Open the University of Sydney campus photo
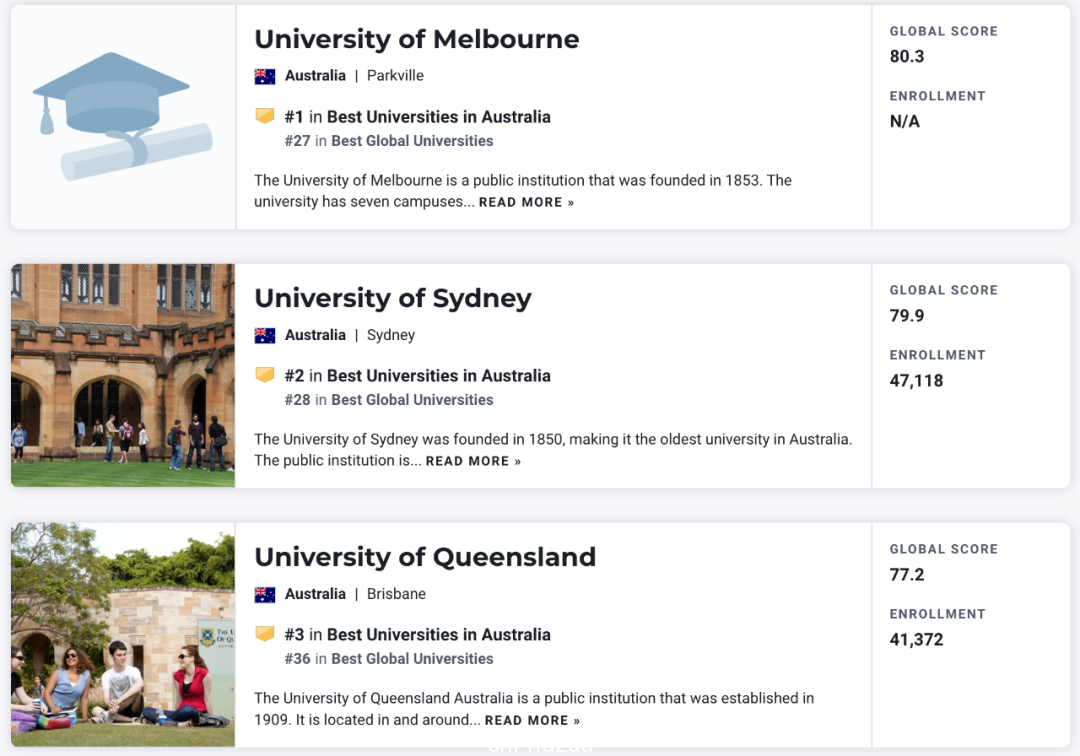The width and height of the screenshot is (1080, 756). [123, 375]
